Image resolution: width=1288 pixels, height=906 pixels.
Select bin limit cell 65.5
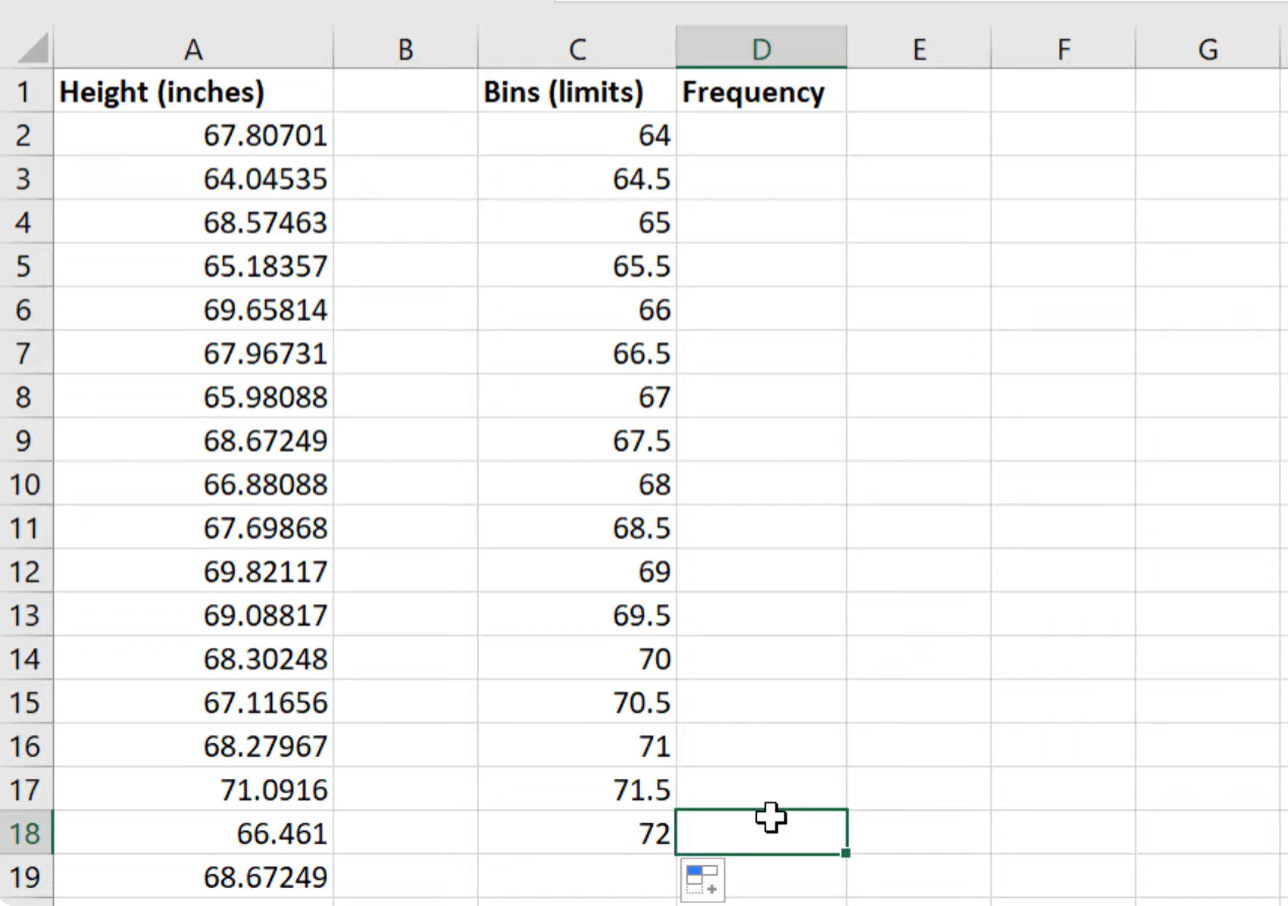click(577, 266)
